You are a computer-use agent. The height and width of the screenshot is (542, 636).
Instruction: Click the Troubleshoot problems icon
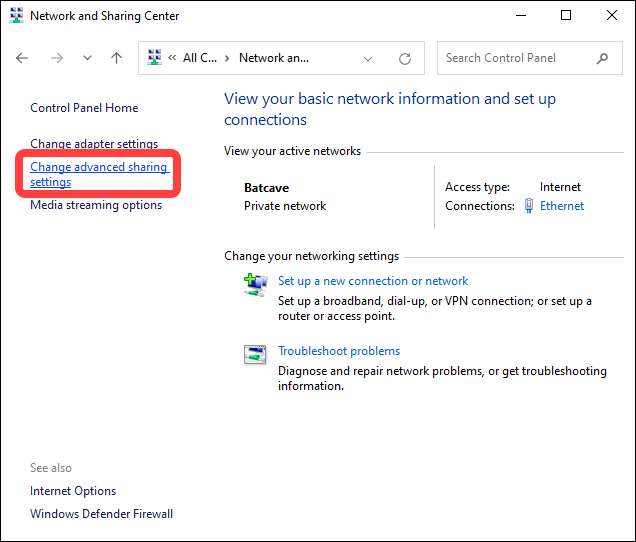click(x=255, y=354)
